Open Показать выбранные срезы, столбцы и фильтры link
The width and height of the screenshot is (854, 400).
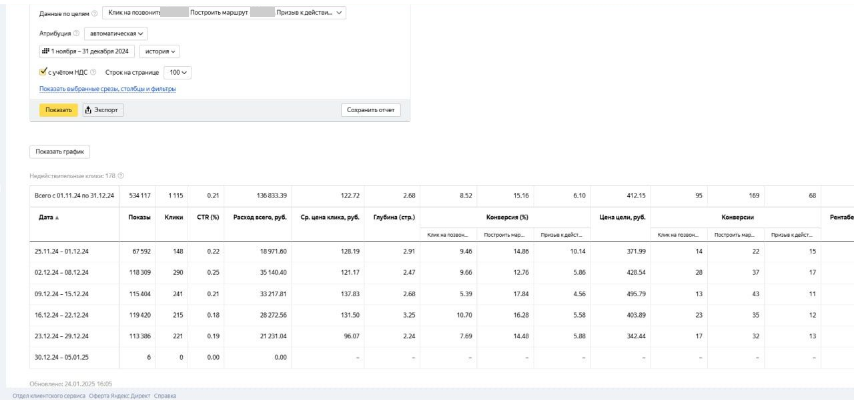click(107, 89)
